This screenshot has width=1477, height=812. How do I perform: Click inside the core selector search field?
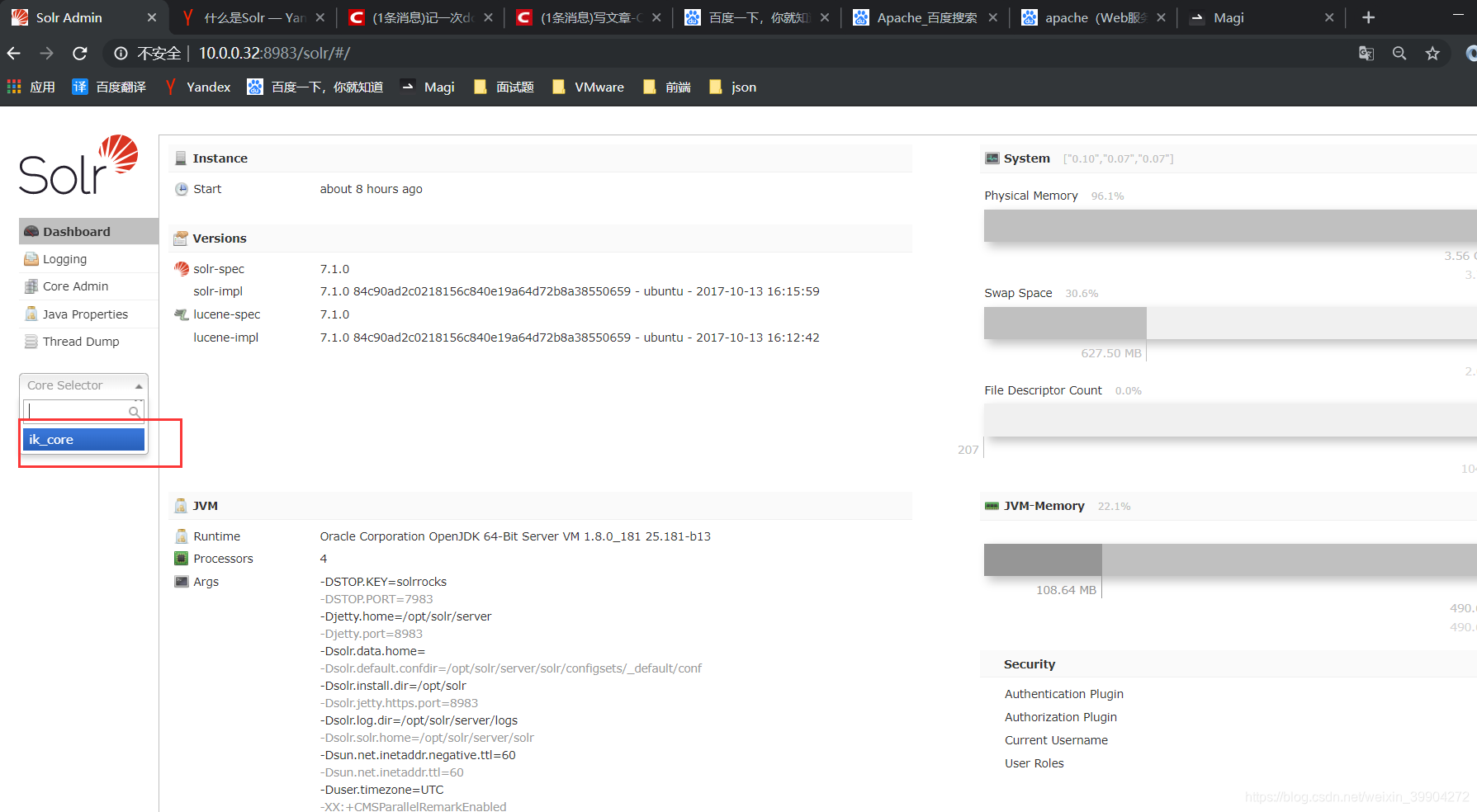click(78, 410)
